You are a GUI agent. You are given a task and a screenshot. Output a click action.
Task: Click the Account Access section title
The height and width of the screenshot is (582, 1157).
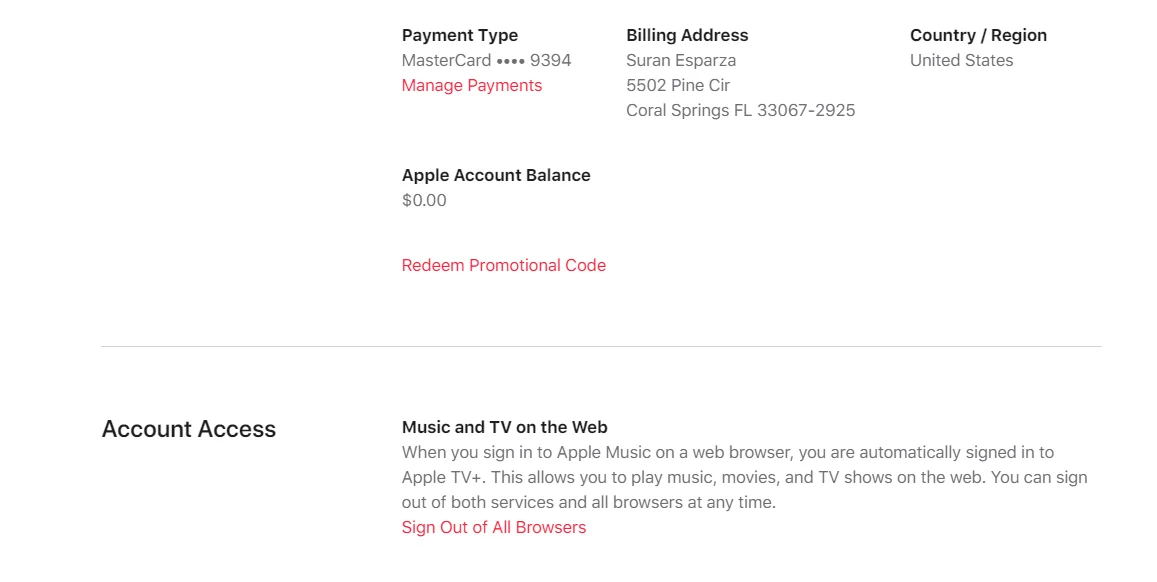189,429
